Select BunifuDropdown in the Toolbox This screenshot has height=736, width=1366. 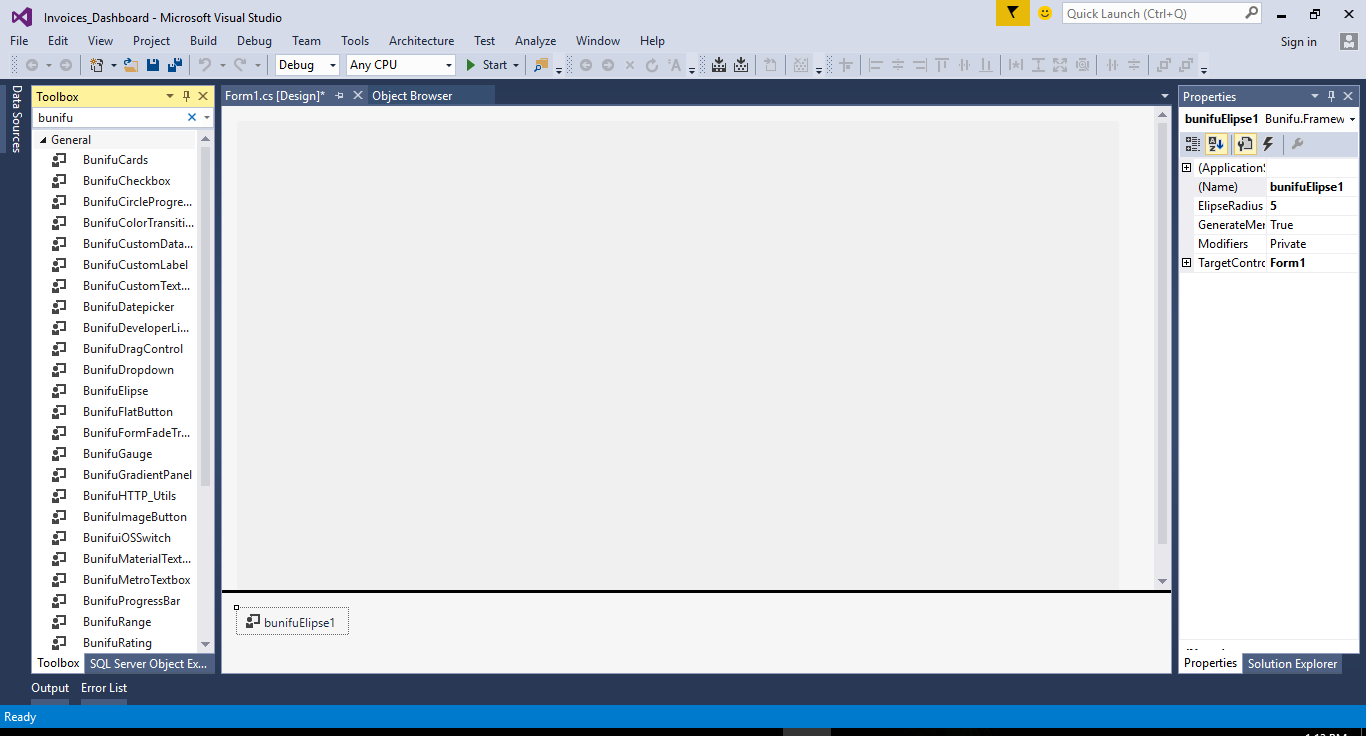coord(128,370)
